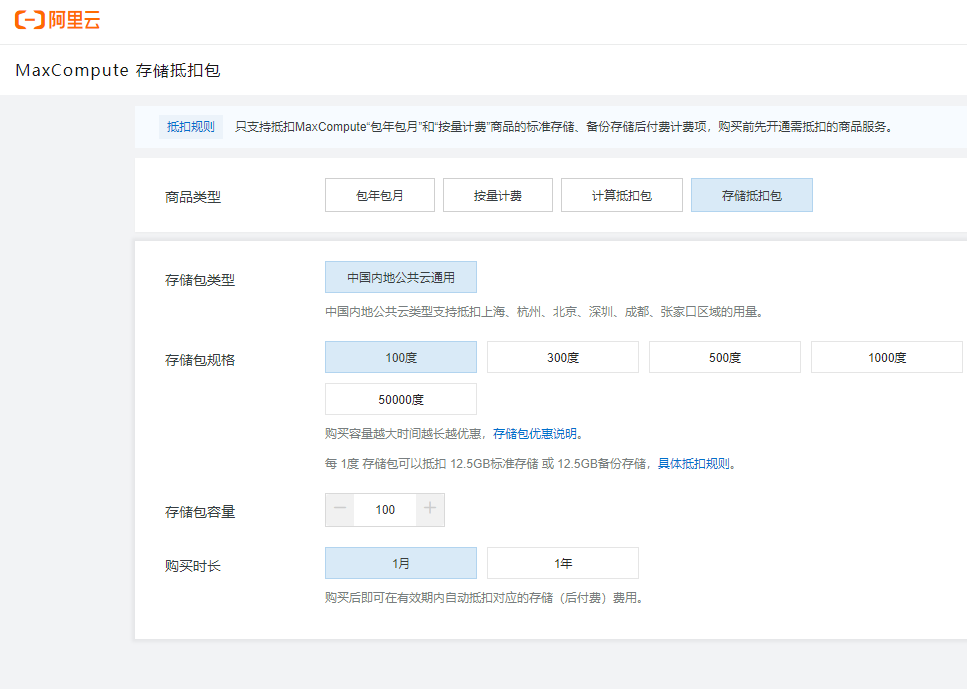The width and height of the screenshot is (967, 689).
Task: Decrease storage capacity with minus button
Action: click(x=340, y=510)
